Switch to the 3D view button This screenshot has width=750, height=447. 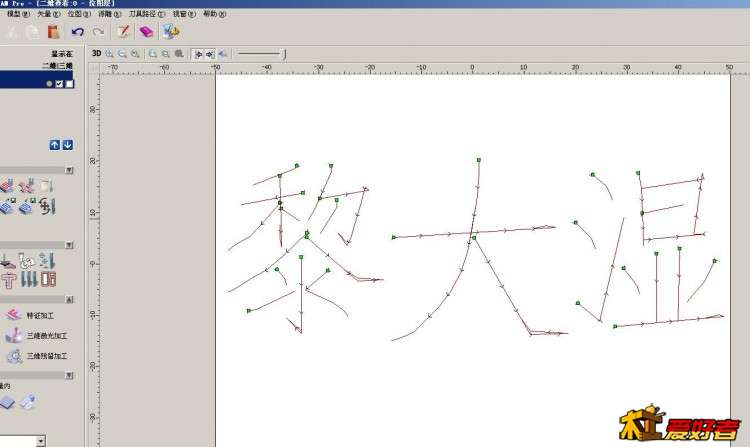[x=96, y=54]
